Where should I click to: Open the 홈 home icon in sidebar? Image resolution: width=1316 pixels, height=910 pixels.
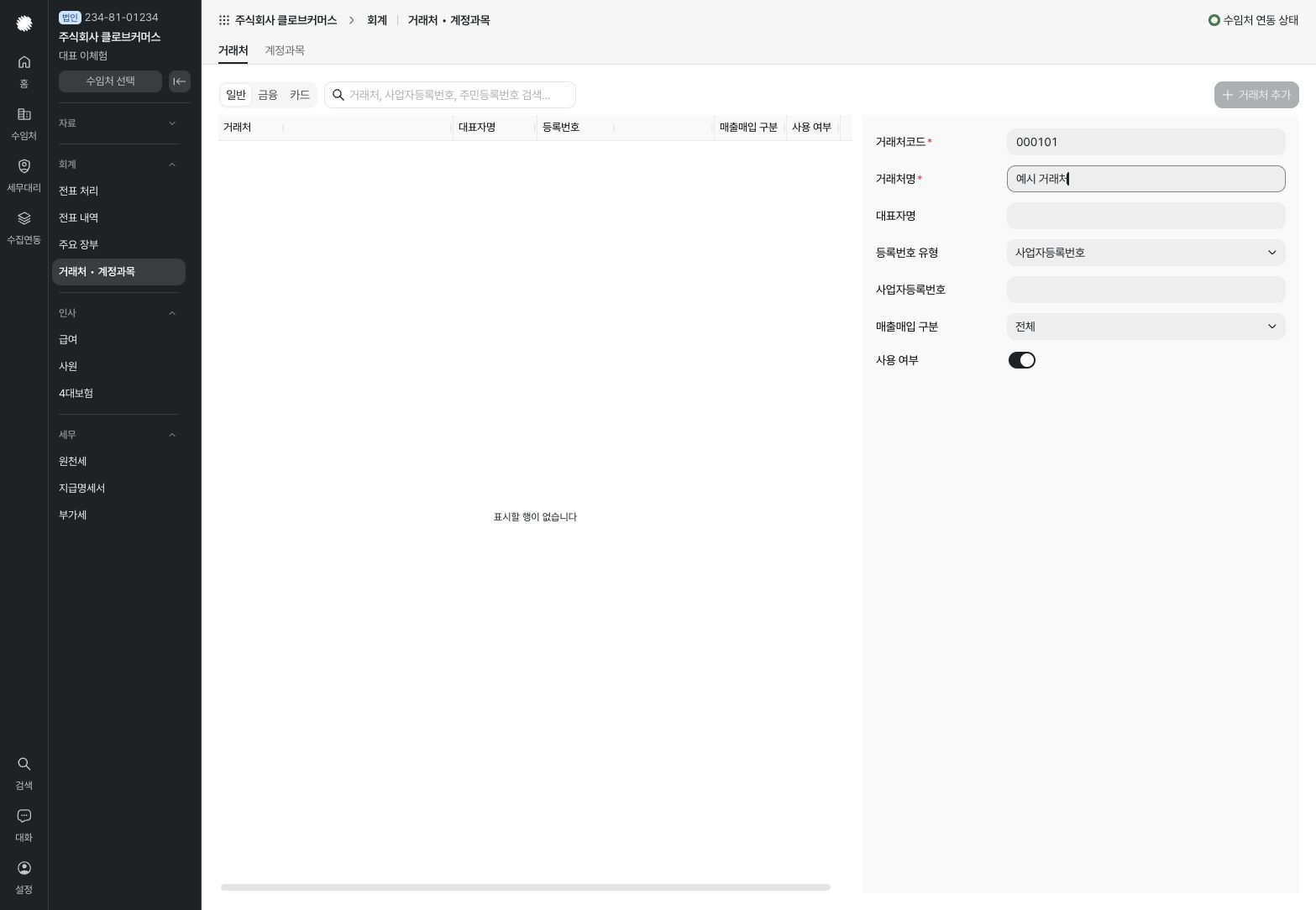point(24,62)
